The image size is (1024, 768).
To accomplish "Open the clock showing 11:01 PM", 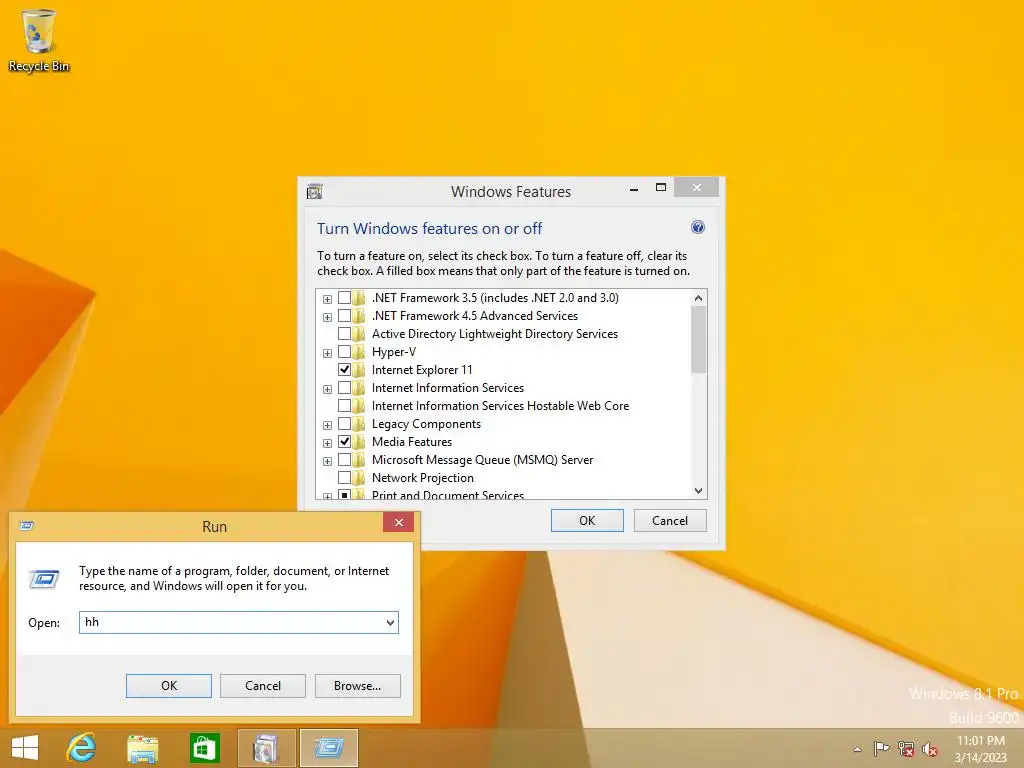I will 980,748.
